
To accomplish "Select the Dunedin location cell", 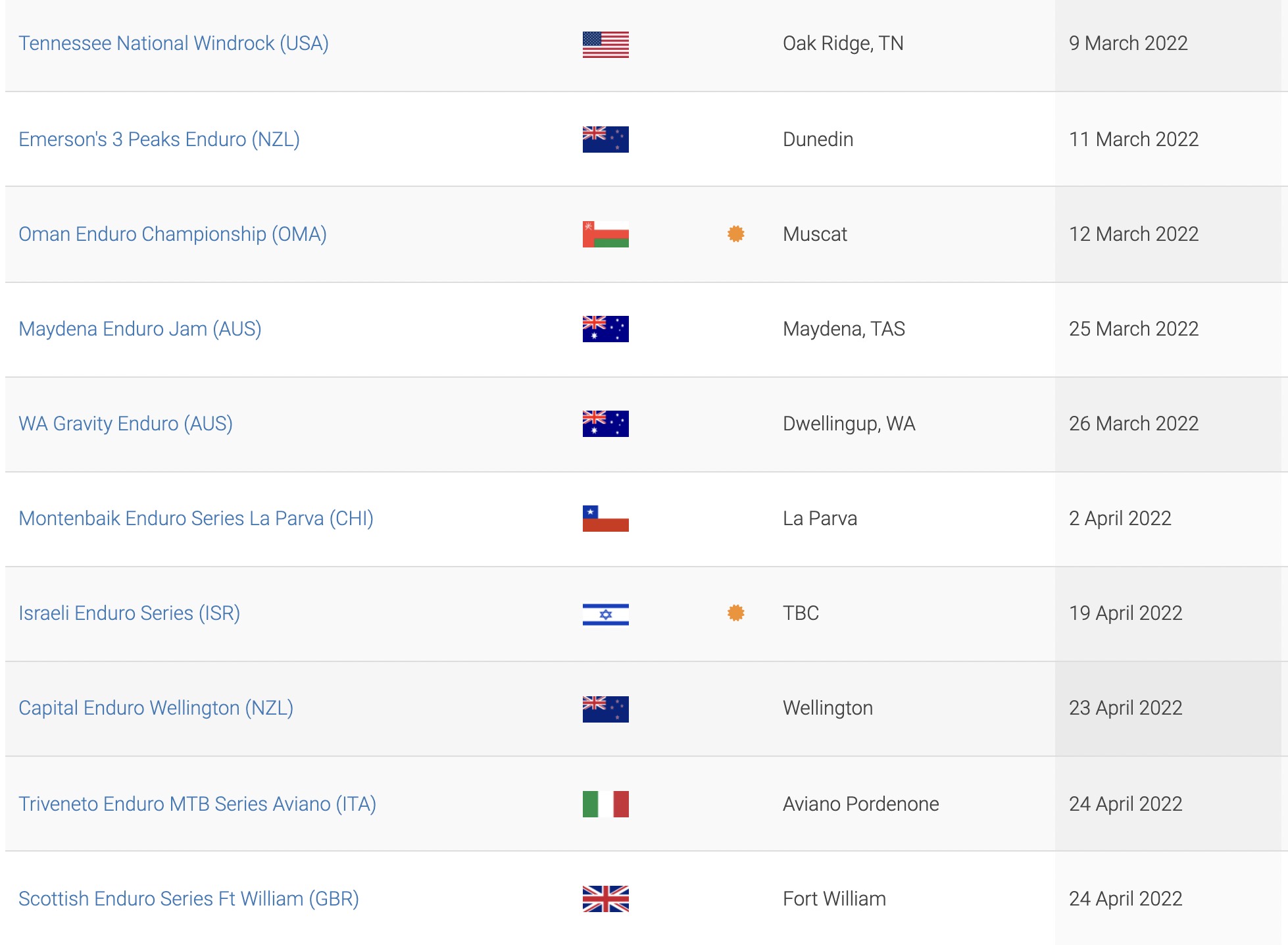I will 818,139.
